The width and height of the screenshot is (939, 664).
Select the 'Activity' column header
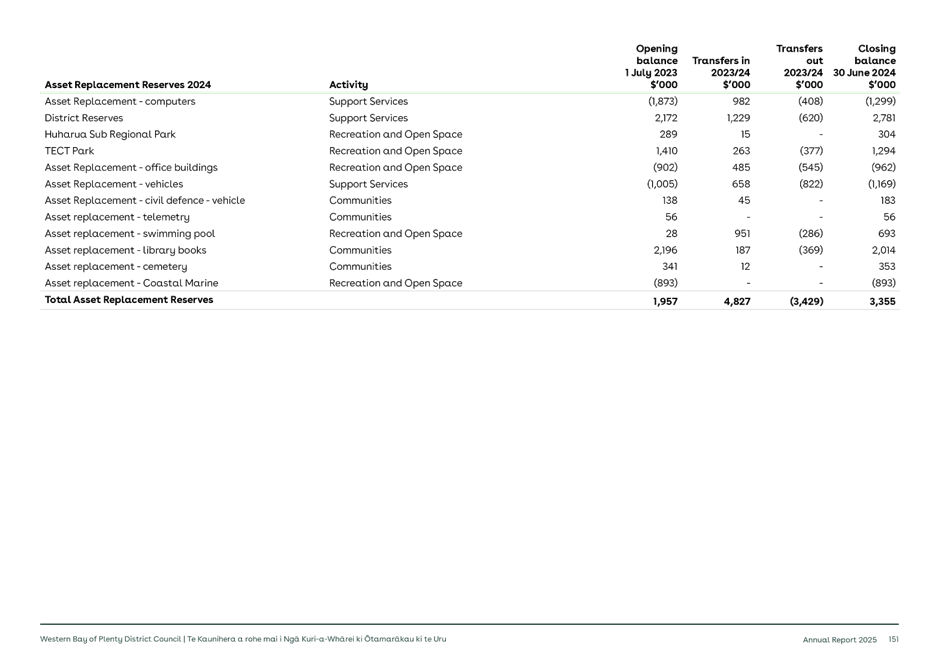[x=348, y=85]
